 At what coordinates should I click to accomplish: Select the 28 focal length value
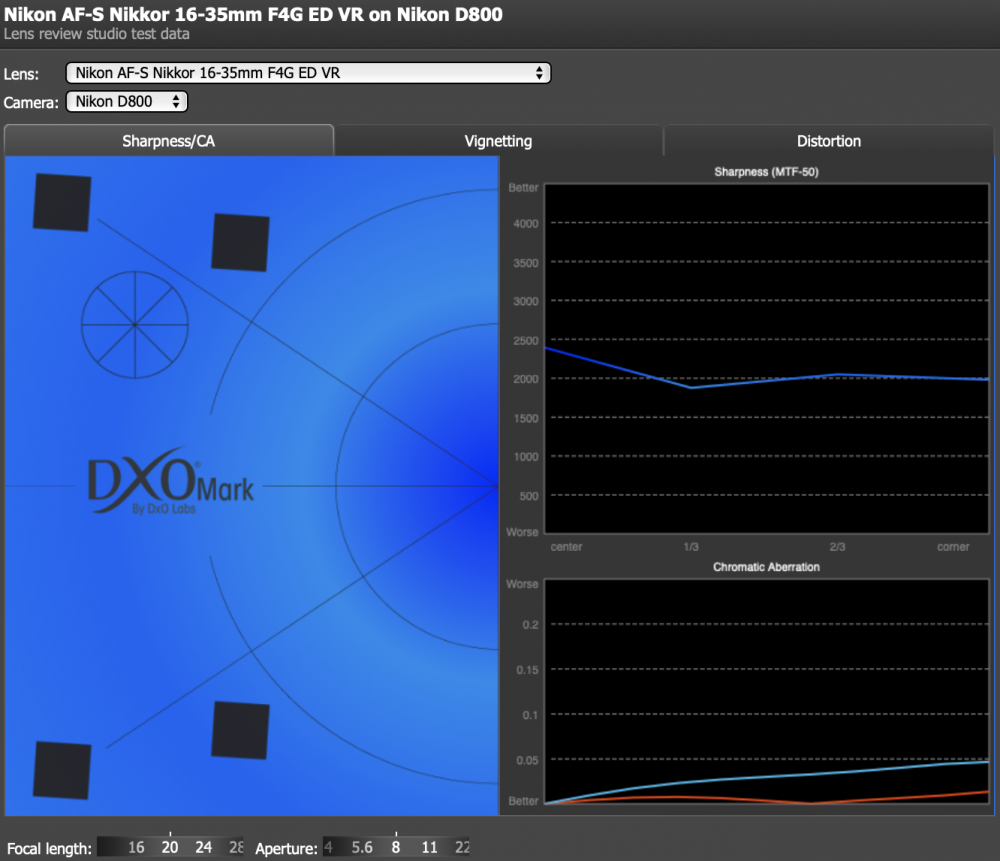point(237,847)
